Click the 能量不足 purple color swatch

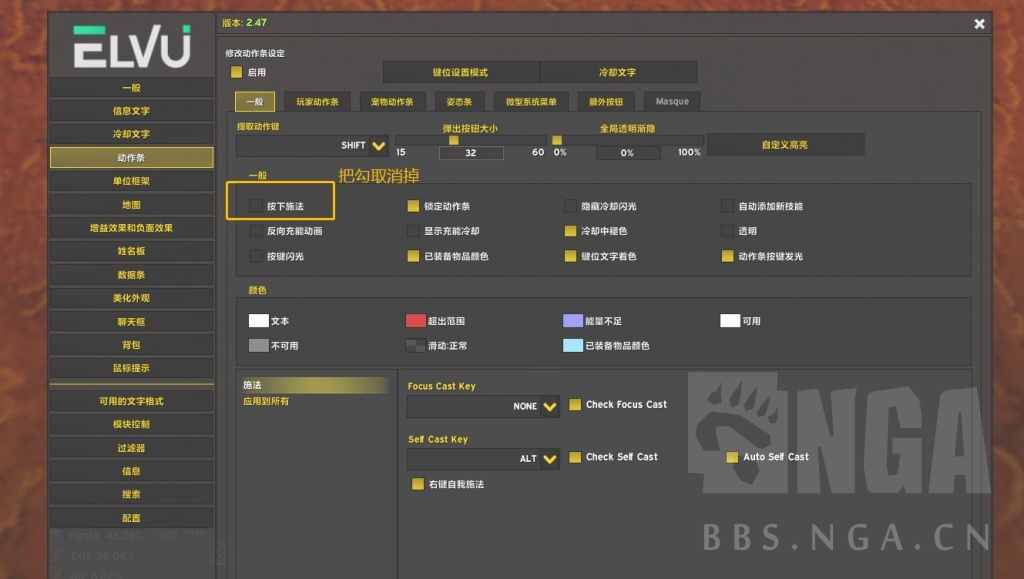[x=575, y=320]
